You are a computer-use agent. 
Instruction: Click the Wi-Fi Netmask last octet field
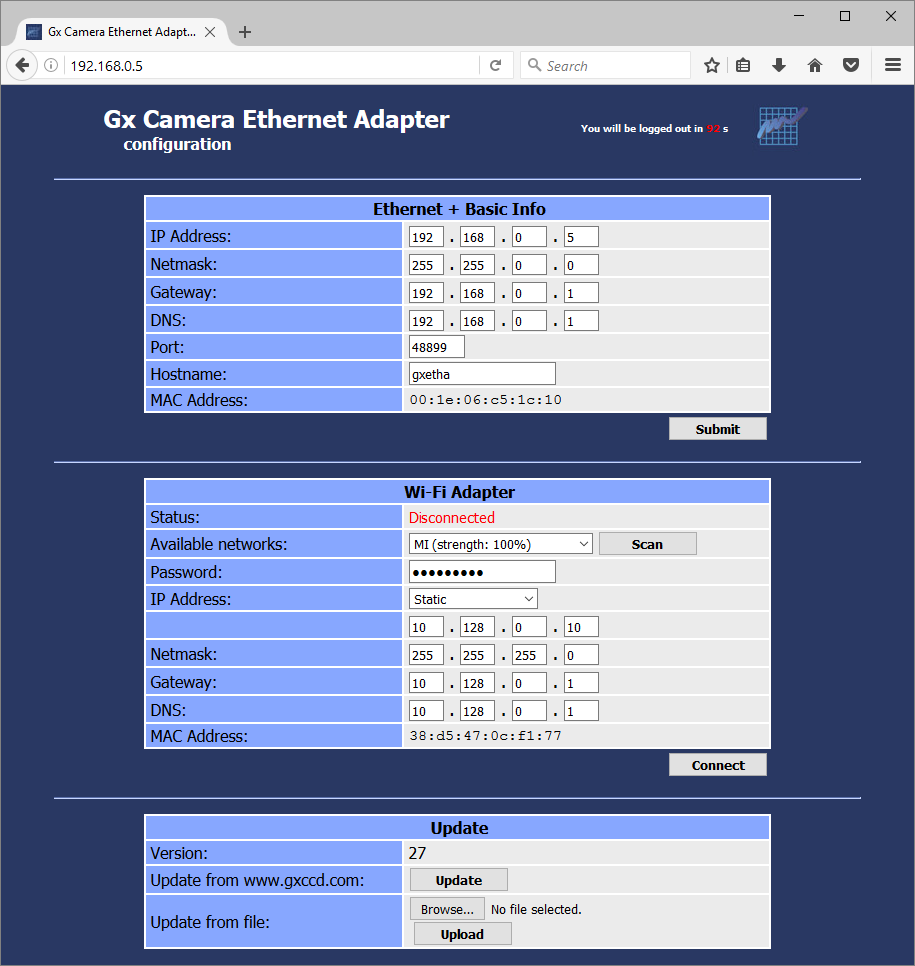[x=581, y=655]
